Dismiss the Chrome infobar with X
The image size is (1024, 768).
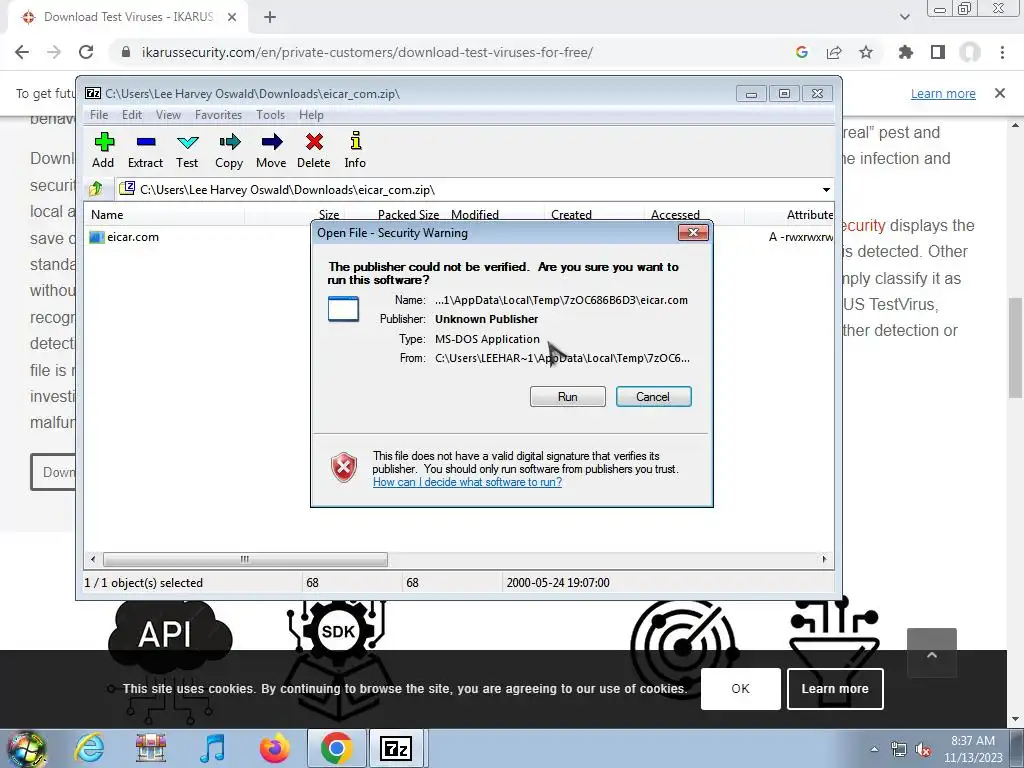coord(1000,93)
